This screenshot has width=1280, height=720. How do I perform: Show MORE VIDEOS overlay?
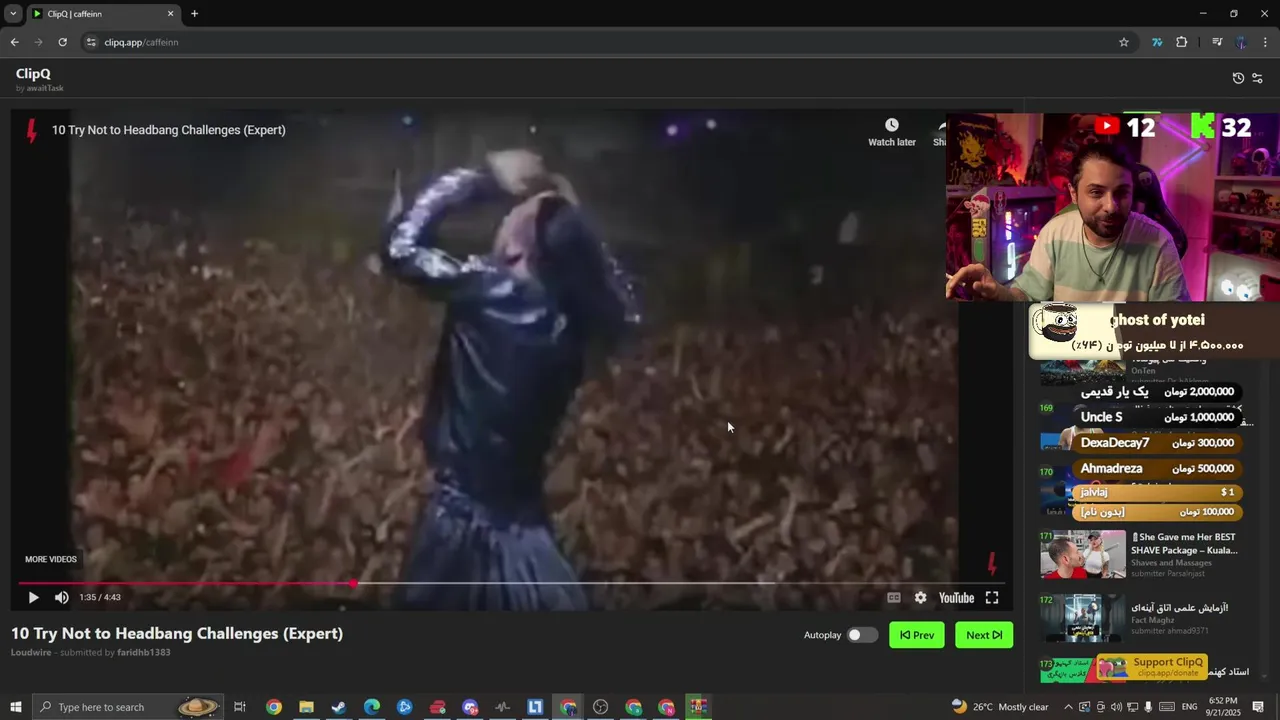coord(51,559)
